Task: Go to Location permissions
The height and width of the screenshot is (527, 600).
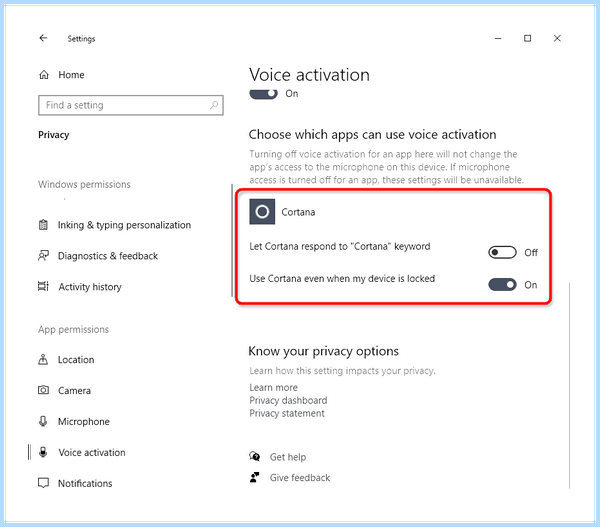Action: point(76,360)
